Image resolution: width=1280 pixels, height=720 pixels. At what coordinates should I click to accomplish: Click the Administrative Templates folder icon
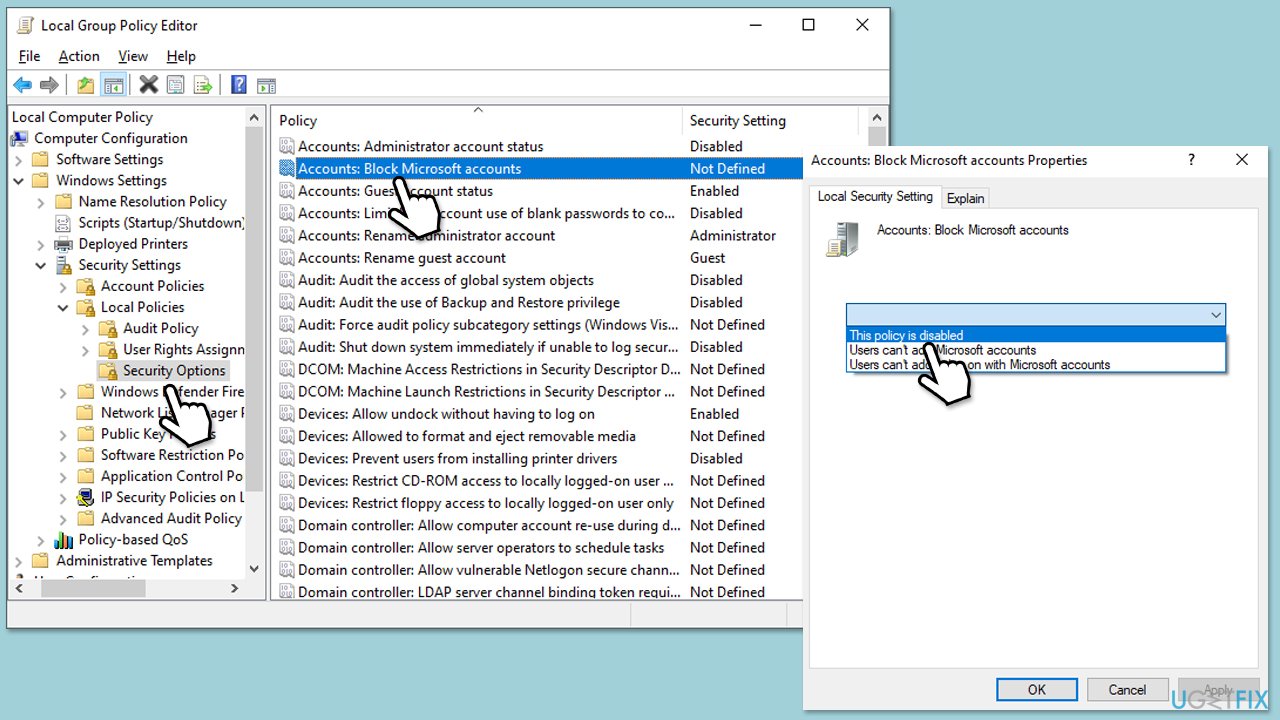click(x=42, y=561)
